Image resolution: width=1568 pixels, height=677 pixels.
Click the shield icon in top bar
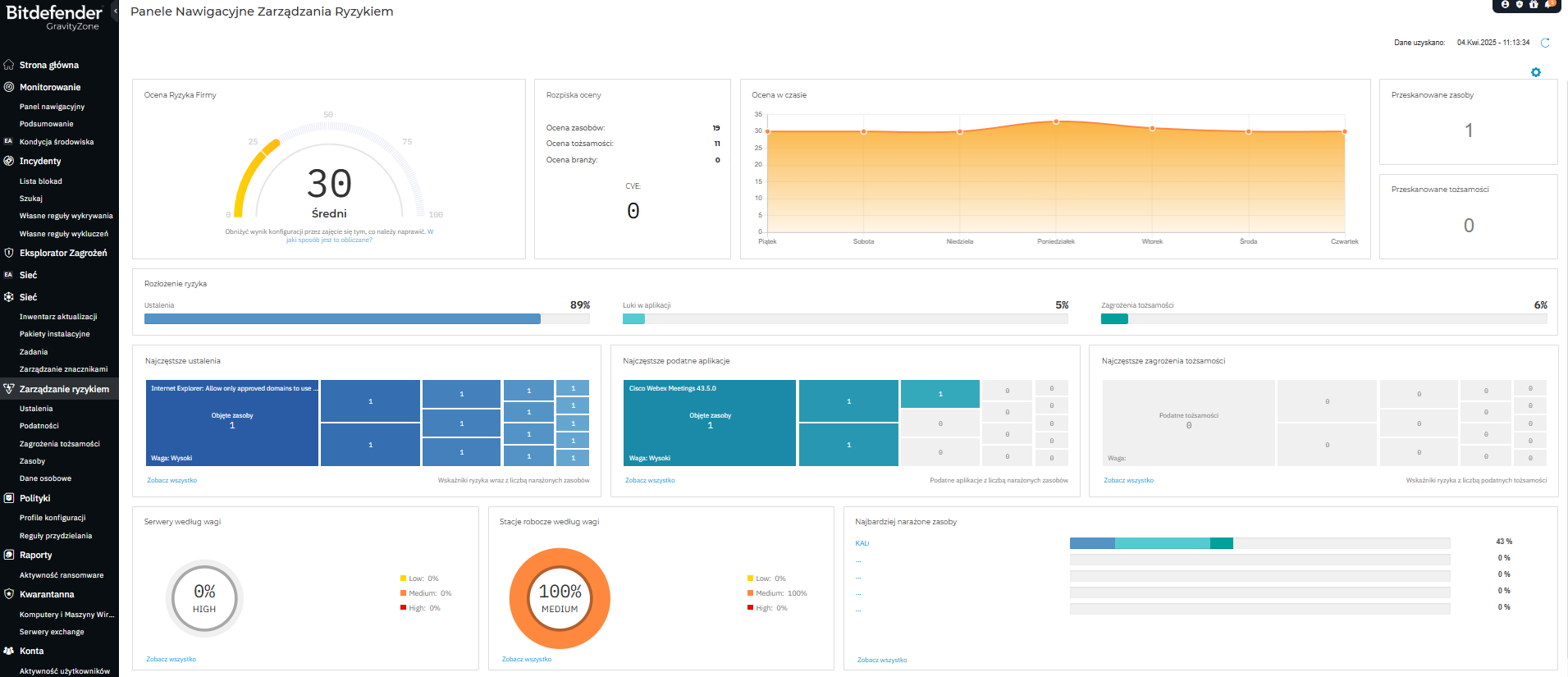tap(1519, 5)
